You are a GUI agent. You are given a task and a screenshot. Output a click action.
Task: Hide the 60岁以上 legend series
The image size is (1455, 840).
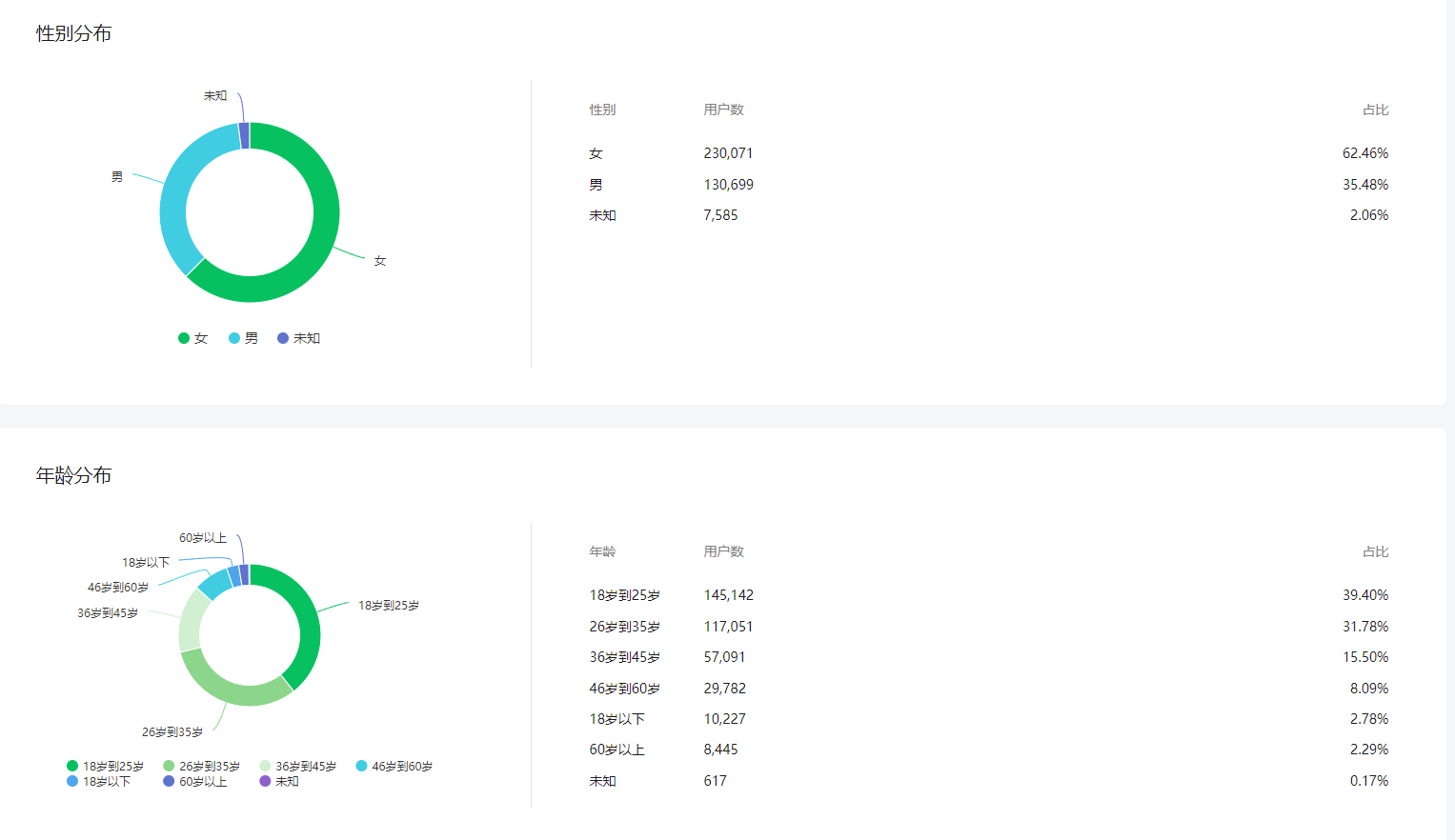[x=194, y=781]
